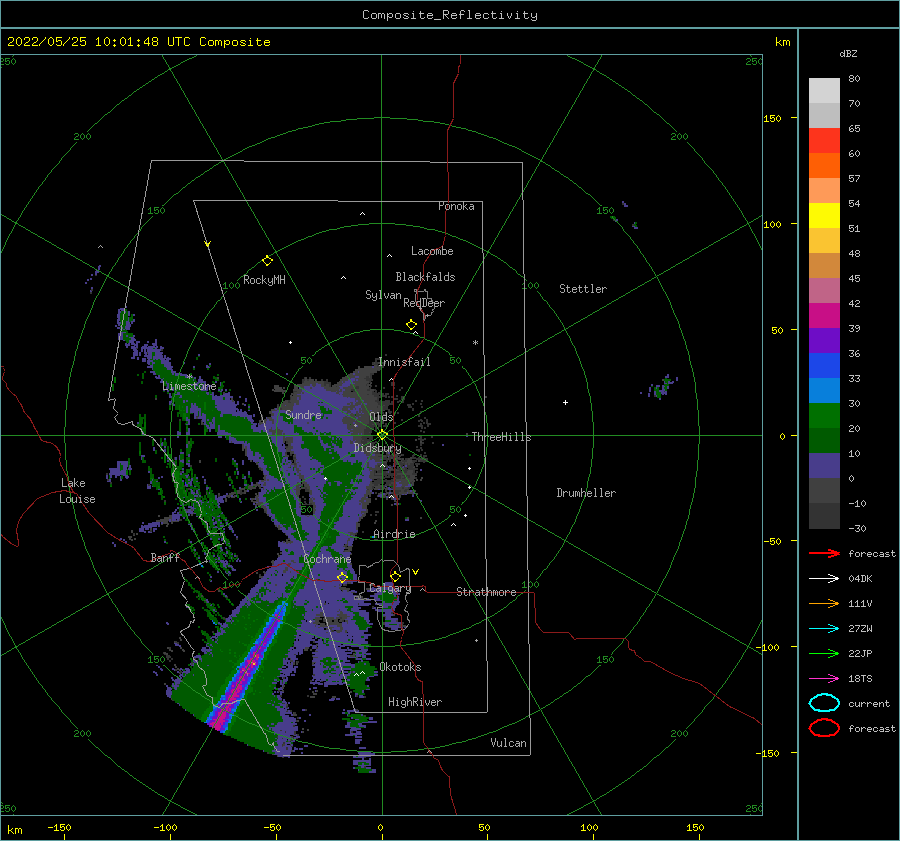The width and height of the screenshot is (900, 841).
Task: Click the Blackfalds city label
Action: point(425,277)
